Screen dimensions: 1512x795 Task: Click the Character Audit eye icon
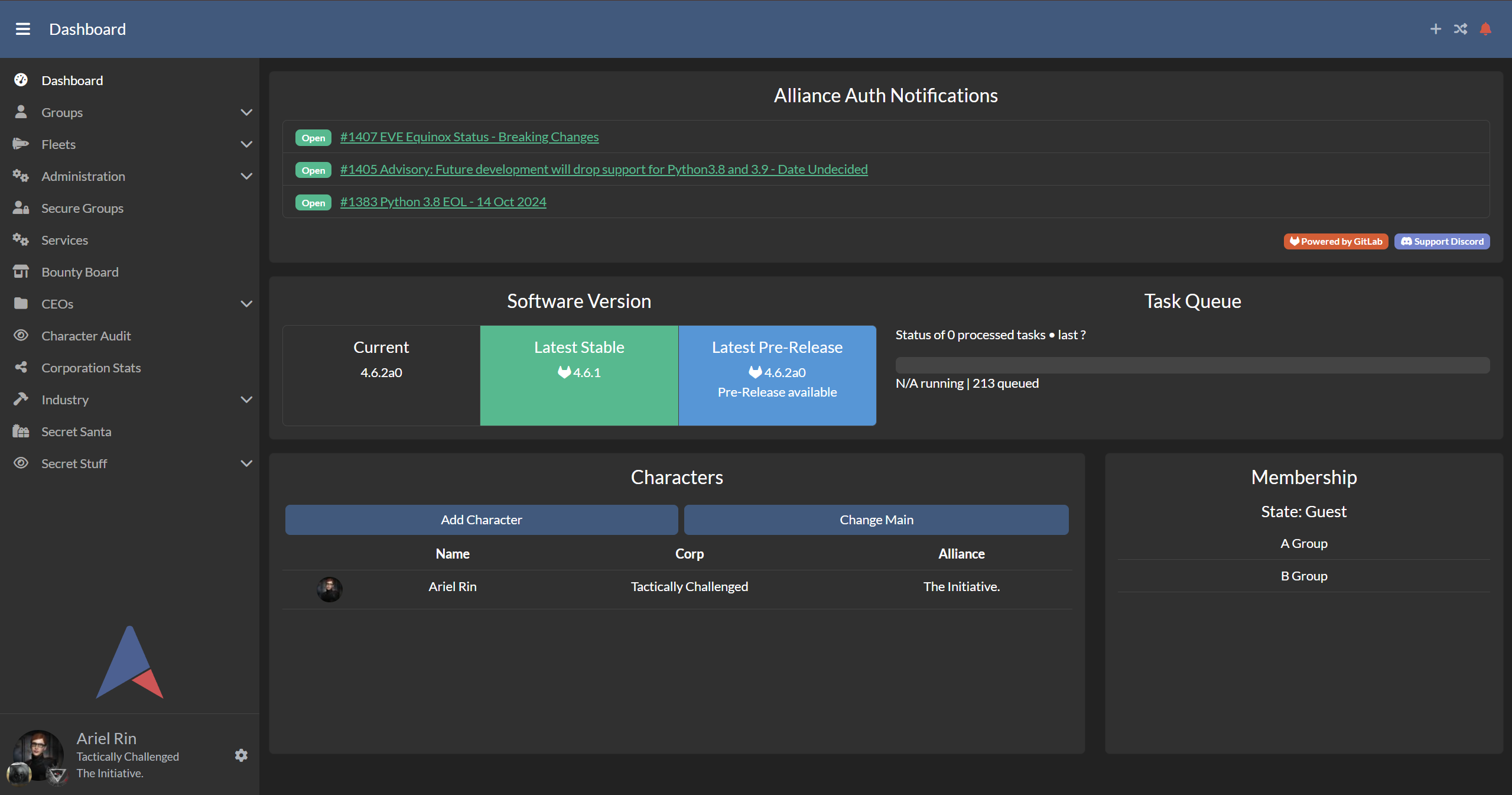(21, 336)
